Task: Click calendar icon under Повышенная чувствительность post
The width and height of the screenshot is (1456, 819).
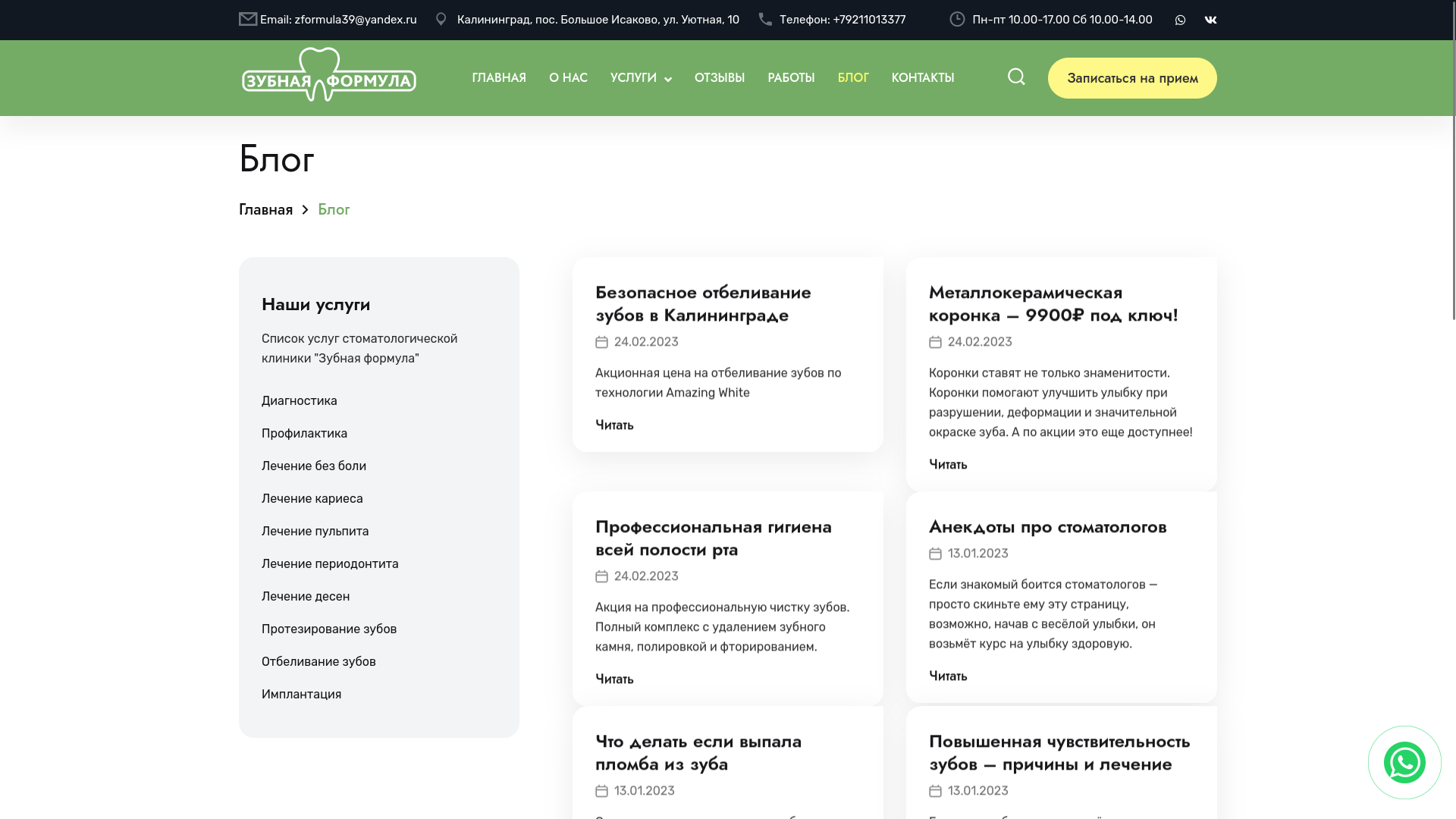Action: pos(935,791)
